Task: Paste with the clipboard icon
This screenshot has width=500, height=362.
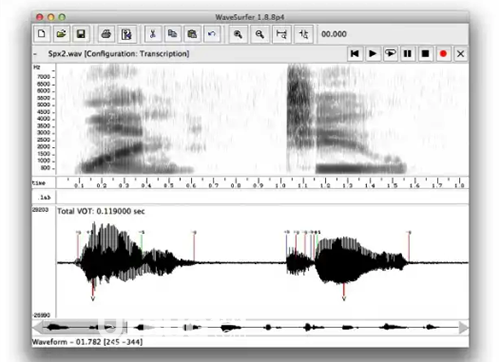Action: [x=192, y=34]
